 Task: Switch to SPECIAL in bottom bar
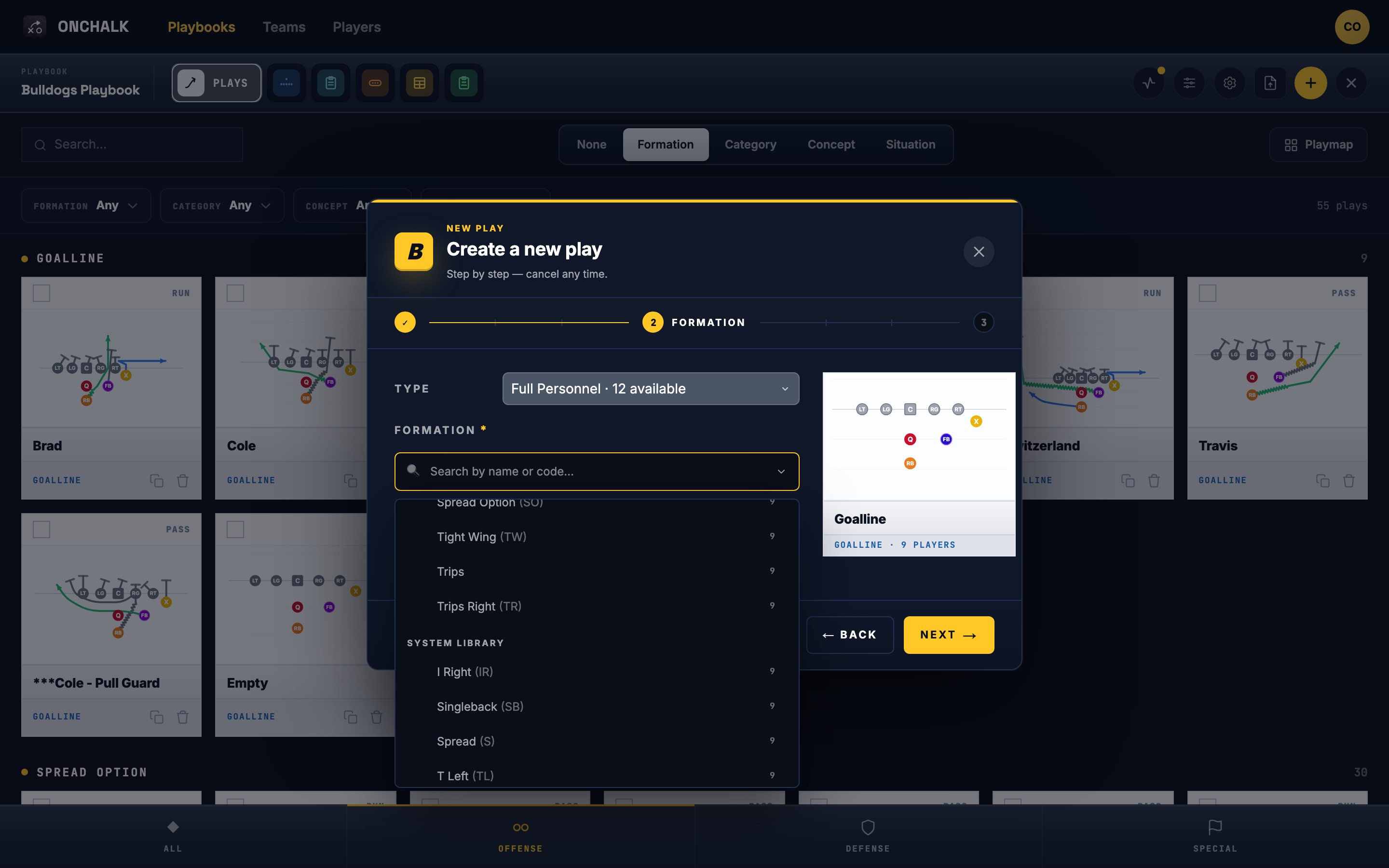click(1215, 837)
